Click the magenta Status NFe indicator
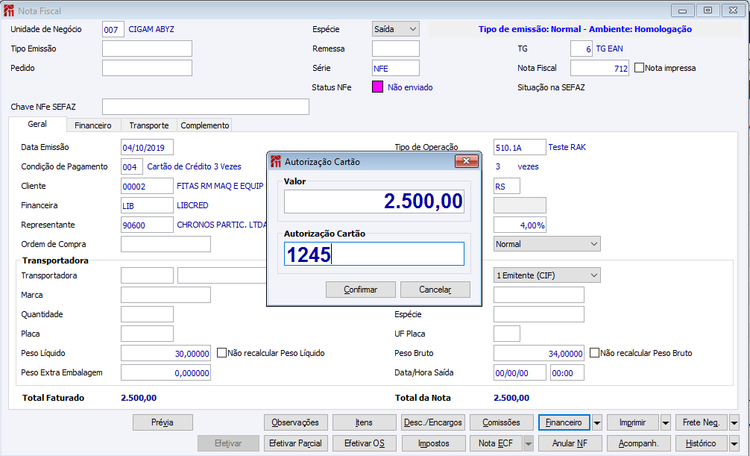750x456 pixels. (x=378, y=87)
